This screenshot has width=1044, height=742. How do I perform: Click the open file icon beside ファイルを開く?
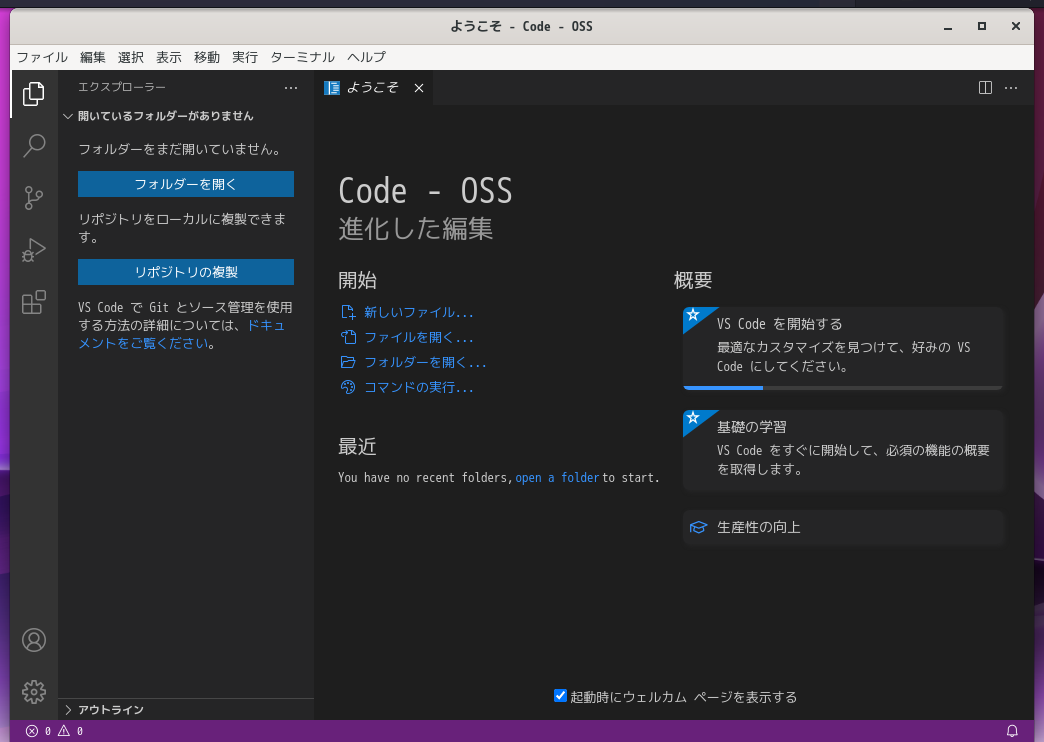(x=348, y=337)
